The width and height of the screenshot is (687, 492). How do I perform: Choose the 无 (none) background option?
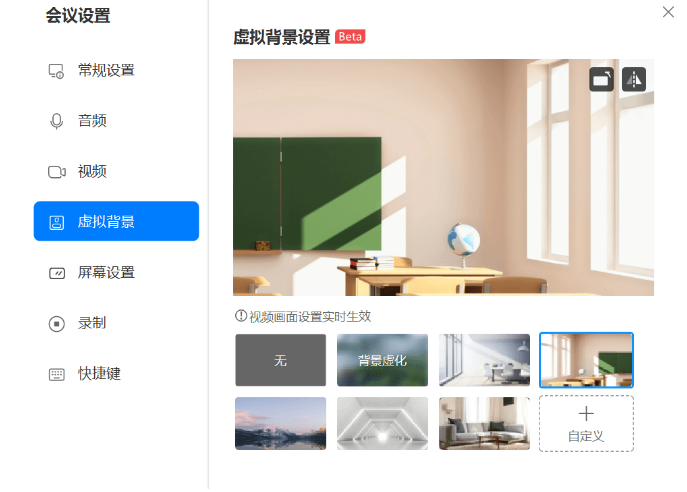[280, 360]
